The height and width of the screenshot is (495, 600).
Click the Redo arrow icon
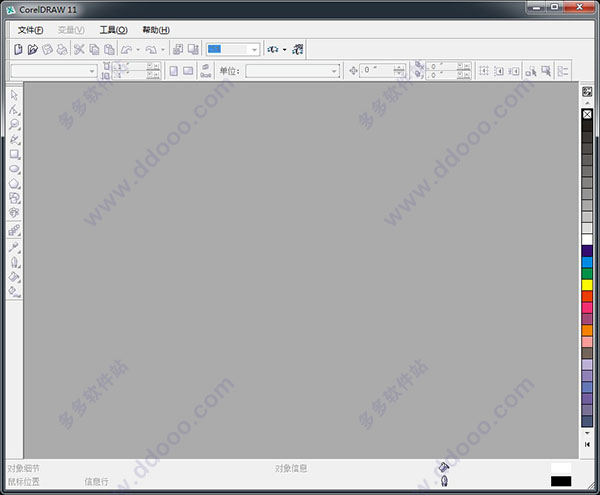tap(152, 49)
